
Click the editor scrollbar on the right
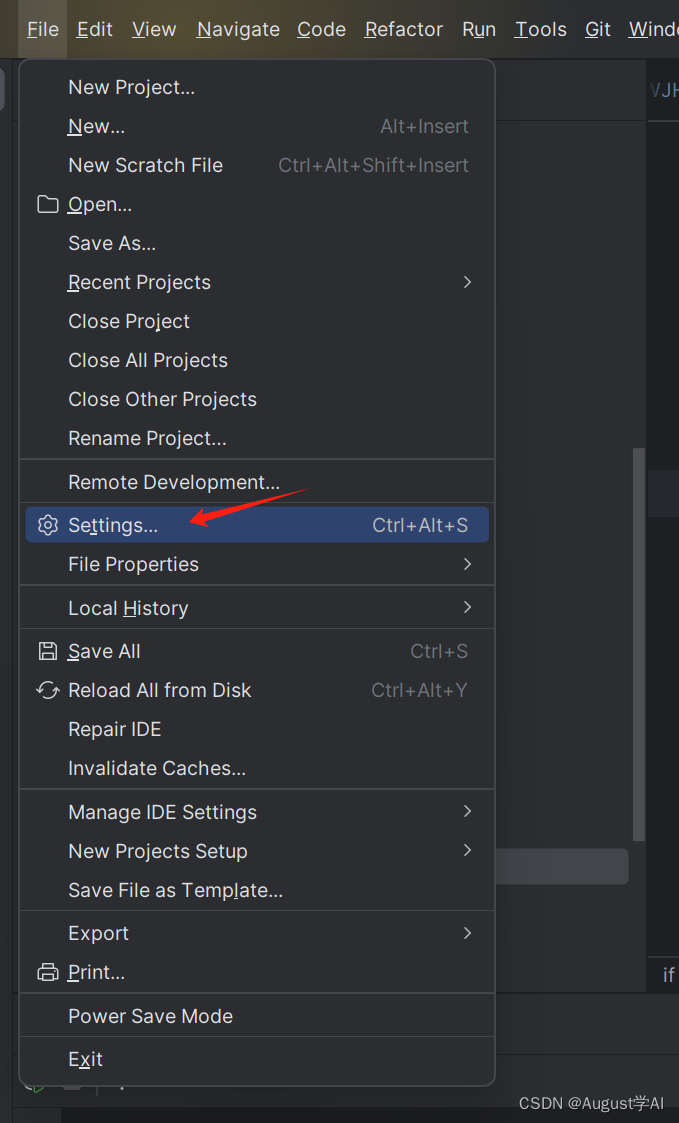tap(637, 640)
